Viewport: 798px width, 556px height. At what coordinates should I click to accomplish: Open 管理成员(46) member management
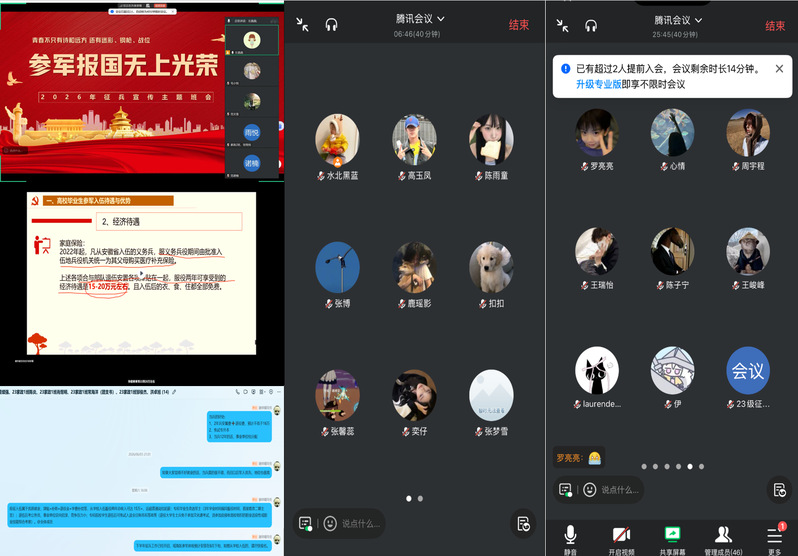coord(723,540)
